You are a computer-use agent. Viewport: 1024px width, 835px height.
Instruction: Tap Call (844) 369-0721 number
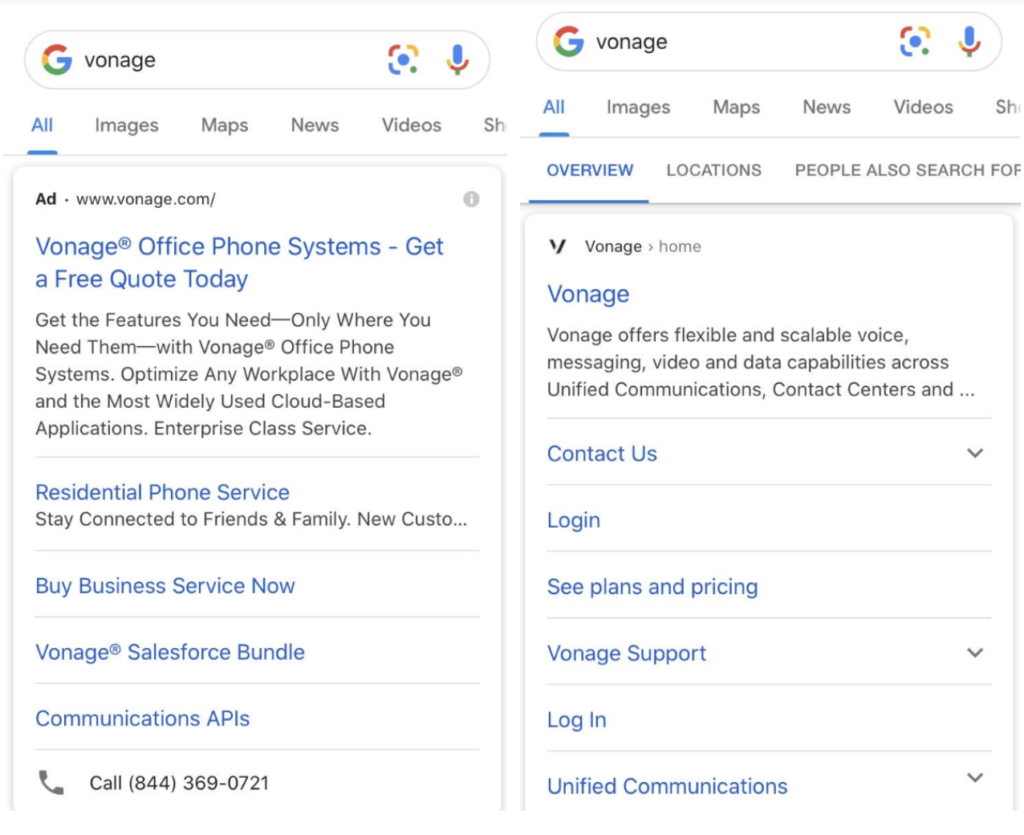(179, 783)
